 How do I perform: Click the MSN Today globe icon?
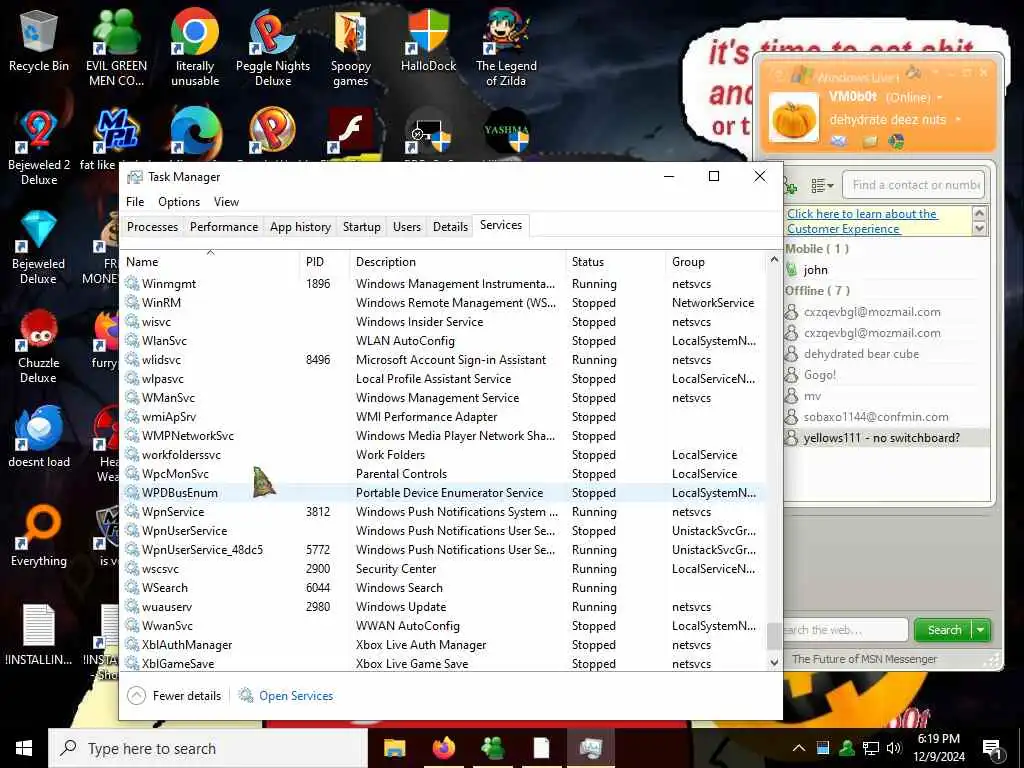click(x=896, y=141)
